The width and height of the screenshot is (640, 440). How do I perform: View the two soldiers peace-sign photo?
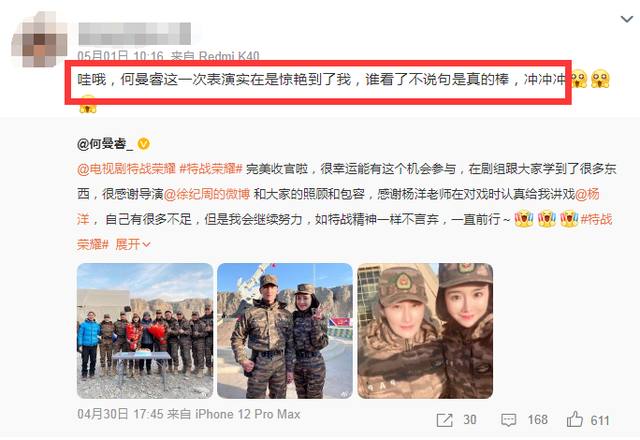coord(285,331)
